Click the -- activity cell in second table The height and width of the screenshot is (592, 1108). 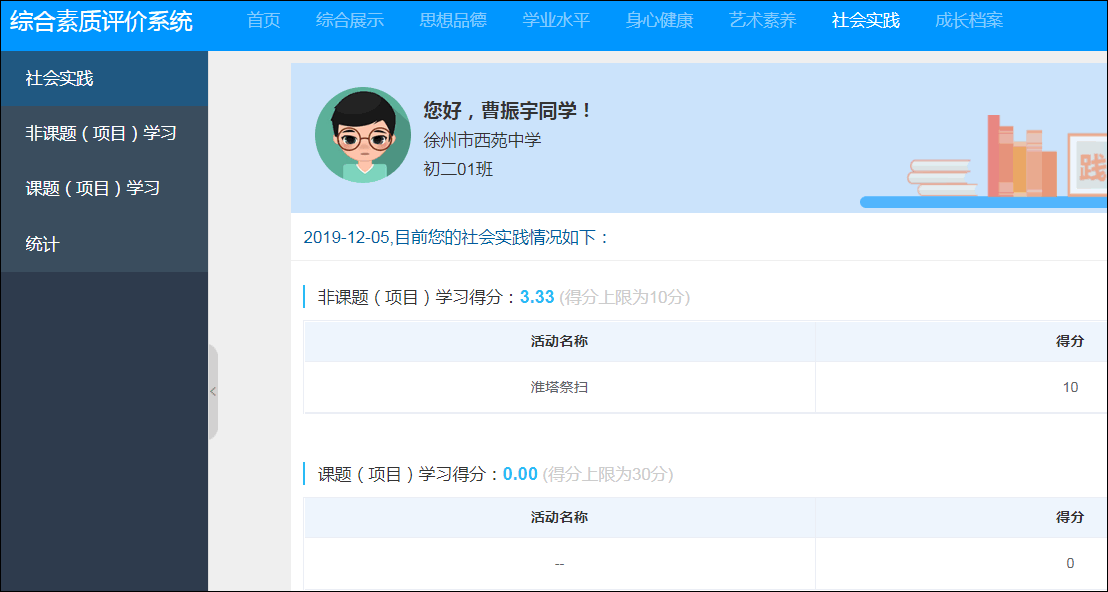point(559,564)
